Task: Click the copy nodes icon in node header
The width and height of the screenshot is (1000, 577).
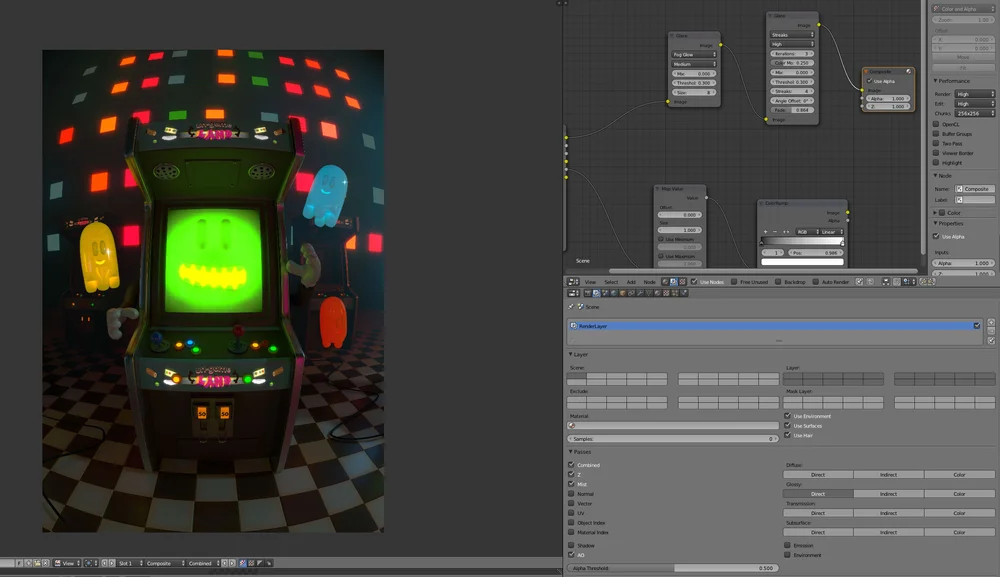Action: [x=923, y=281]
